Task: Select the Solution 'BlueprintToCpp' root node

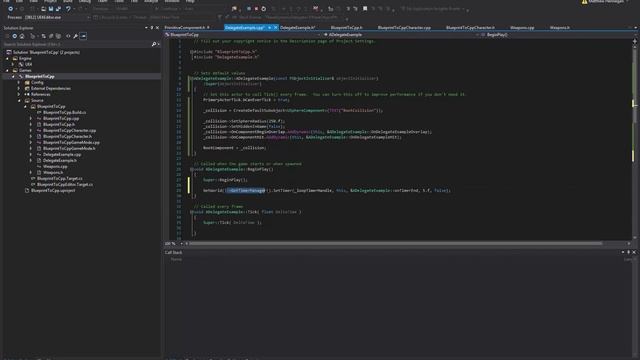Action: (46, 52)
